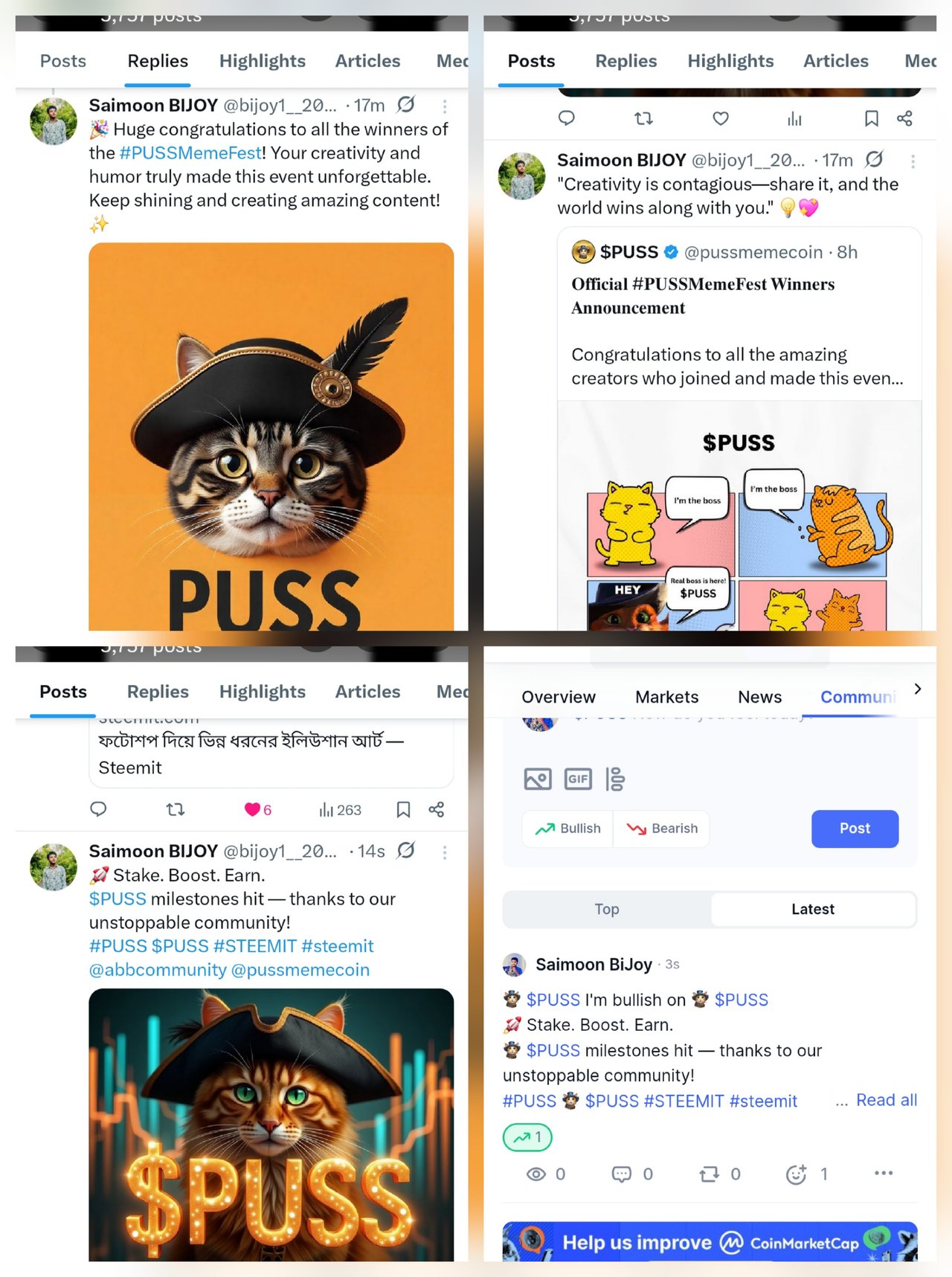Click the share icon under the top-right post
Viewport: 952px width, 1277px height.
904,118
